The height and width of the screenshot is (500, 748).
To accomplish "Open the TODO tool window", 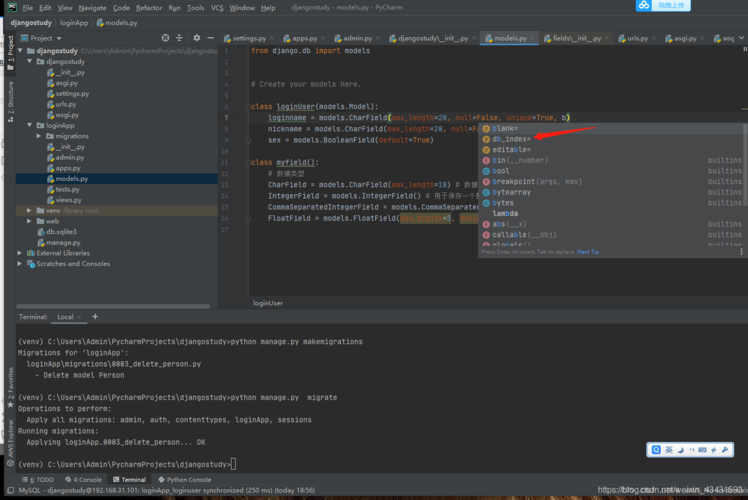I will (38, 479).
